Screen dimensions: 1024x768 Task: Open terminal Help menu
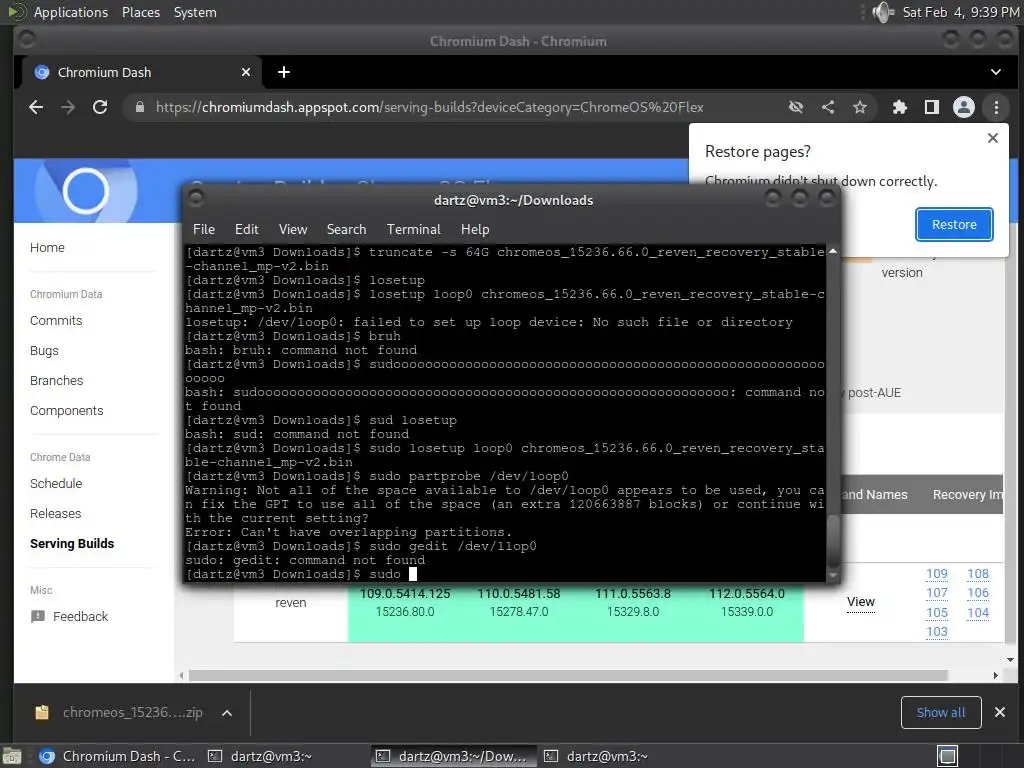pyautogui.click(x=475, y=229)
